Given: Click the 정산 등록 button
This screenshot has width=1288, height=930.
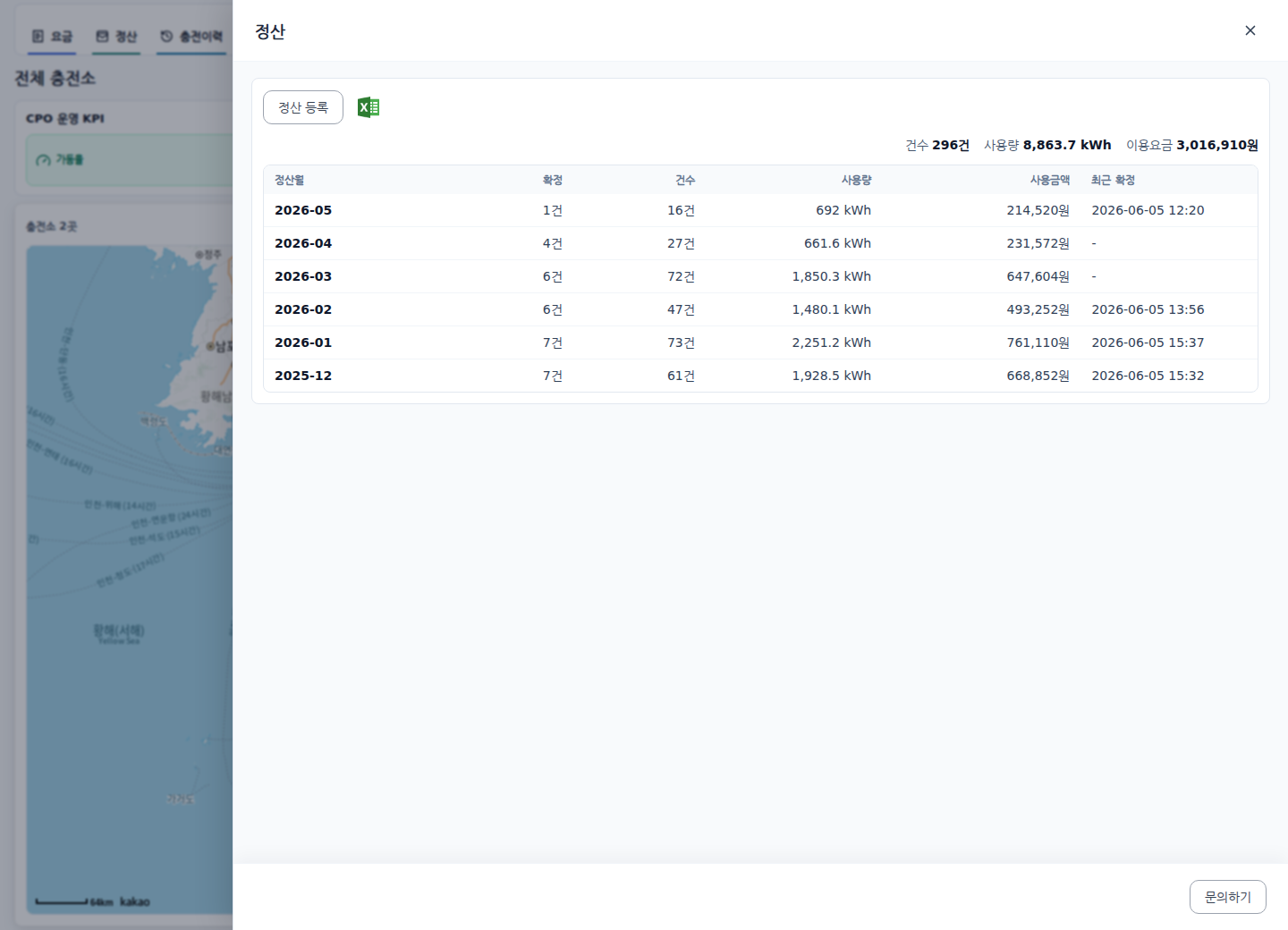Looking at the screenshot, I should tap(303, 107).
